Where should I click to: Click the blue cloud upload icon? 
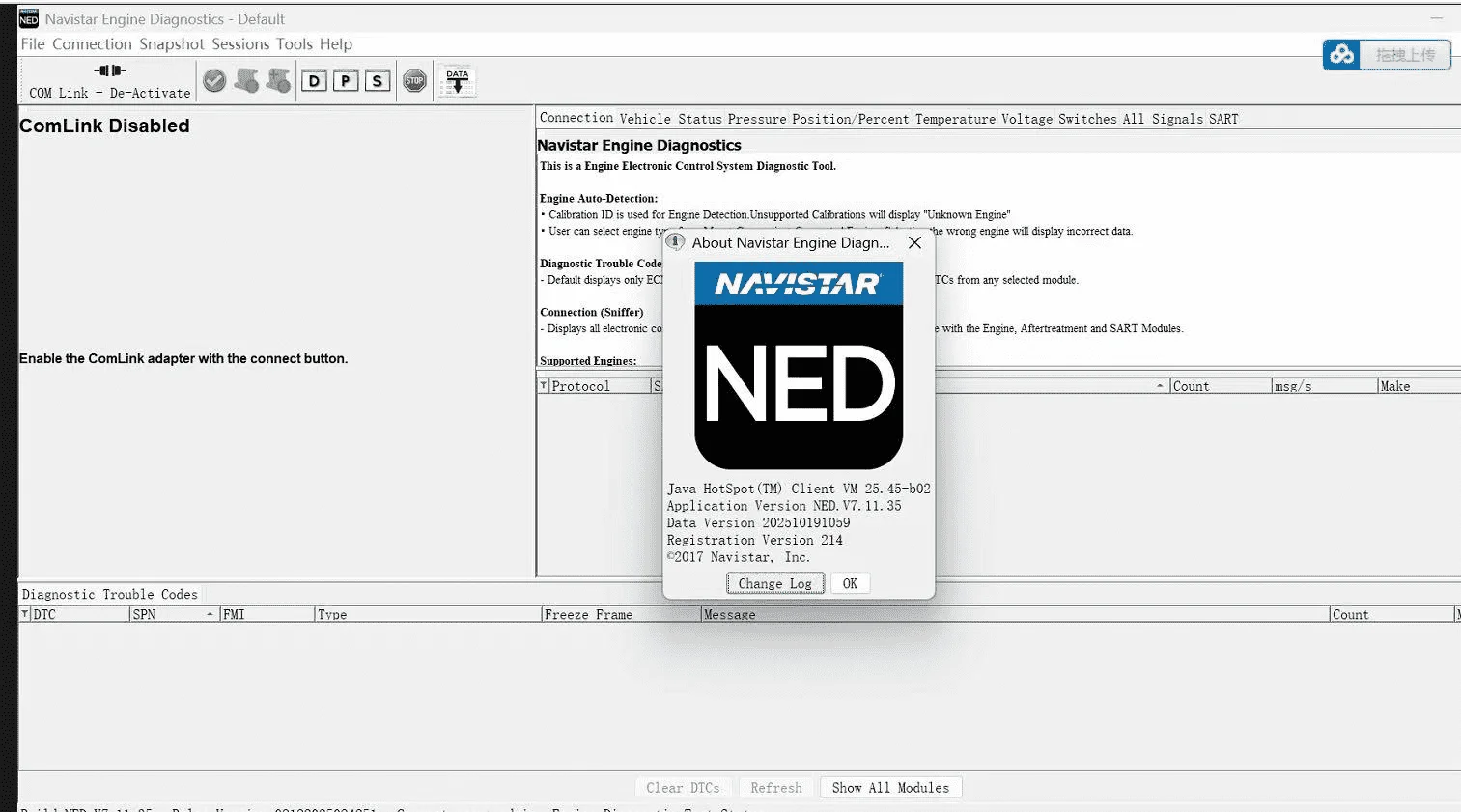point(1342,55)
